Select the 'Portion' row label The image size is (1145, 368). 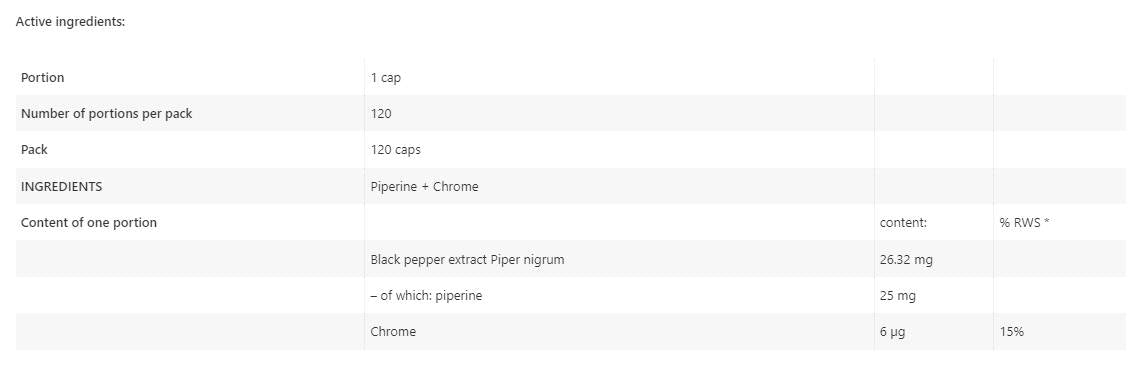42,77
